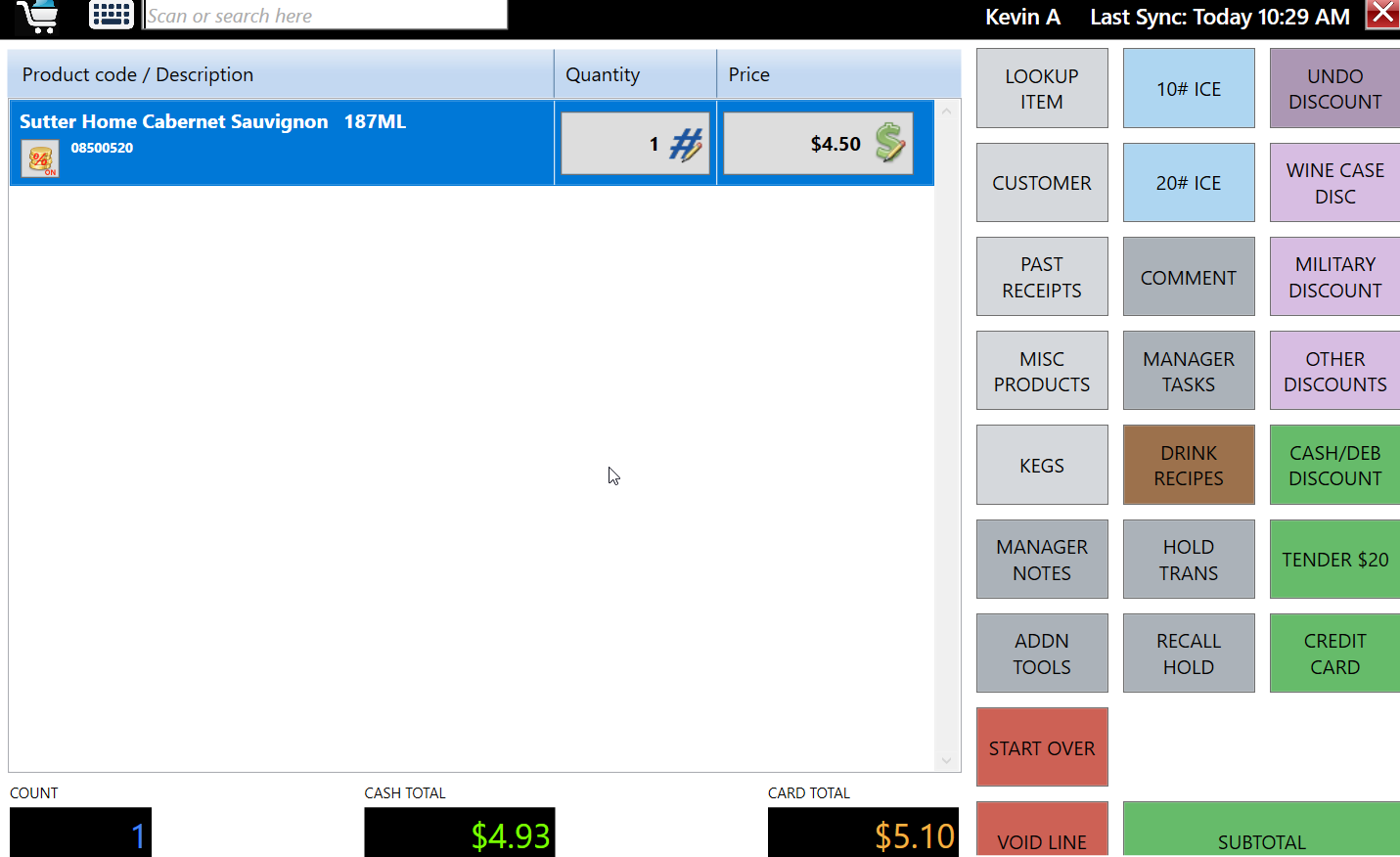Click the user name Kevin A
This screenshot has width=1400, height=857.
point(1022,17)
